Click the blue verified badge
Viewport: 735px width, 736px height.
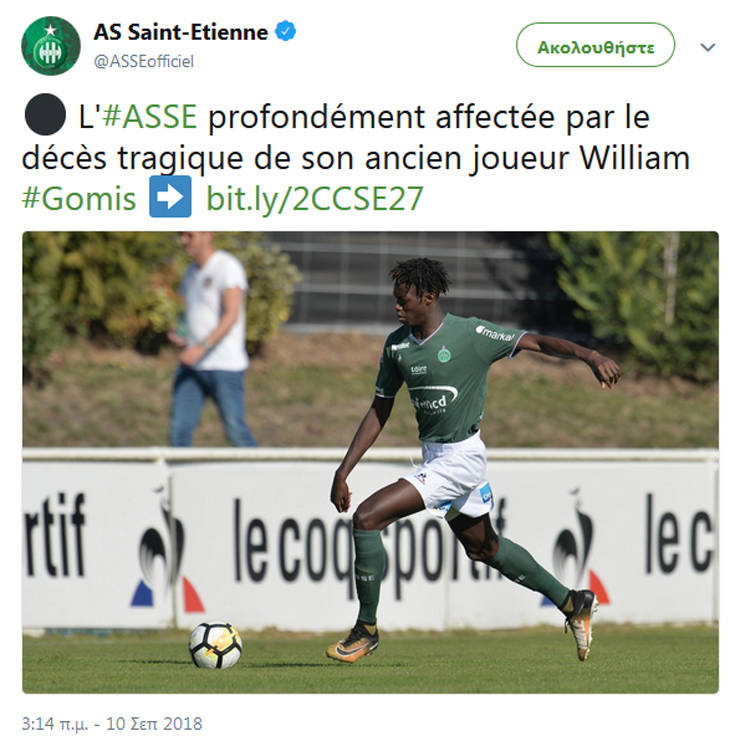tap(285, 32)
